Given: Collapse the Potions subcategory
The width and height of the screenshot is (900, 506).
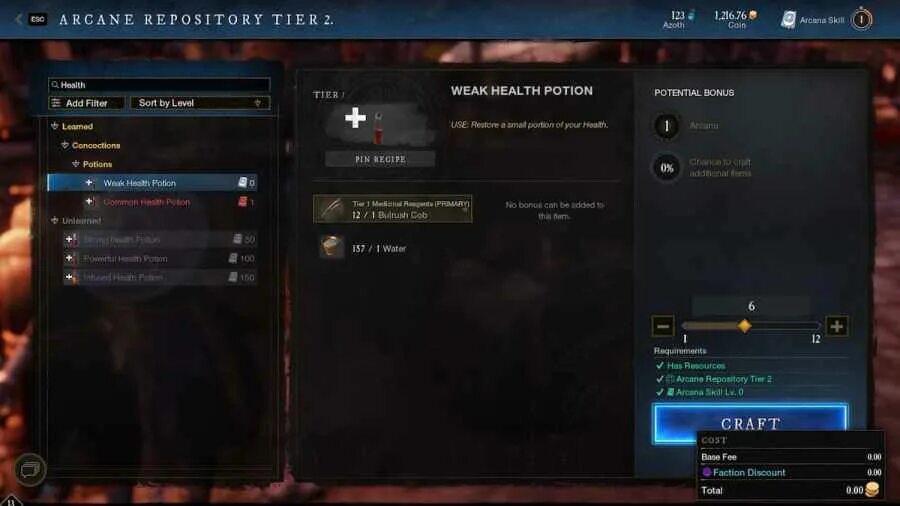Looking at the screenshot, I should 76,164.
